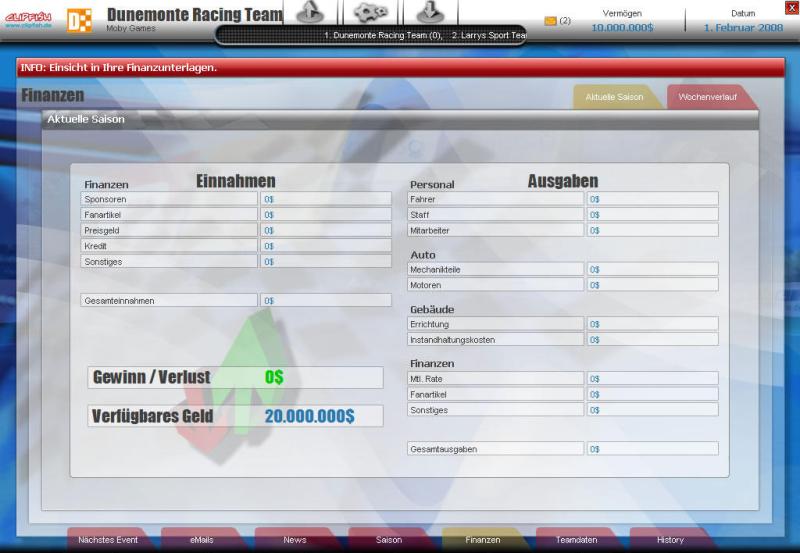Open the gears settings icon in top toolbar

click(x=370, y=12)
